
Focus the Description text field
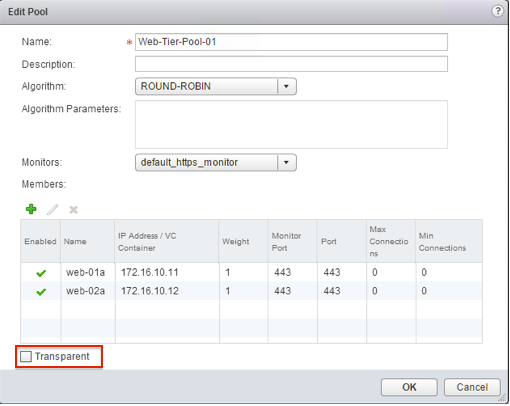click(291, 64)
